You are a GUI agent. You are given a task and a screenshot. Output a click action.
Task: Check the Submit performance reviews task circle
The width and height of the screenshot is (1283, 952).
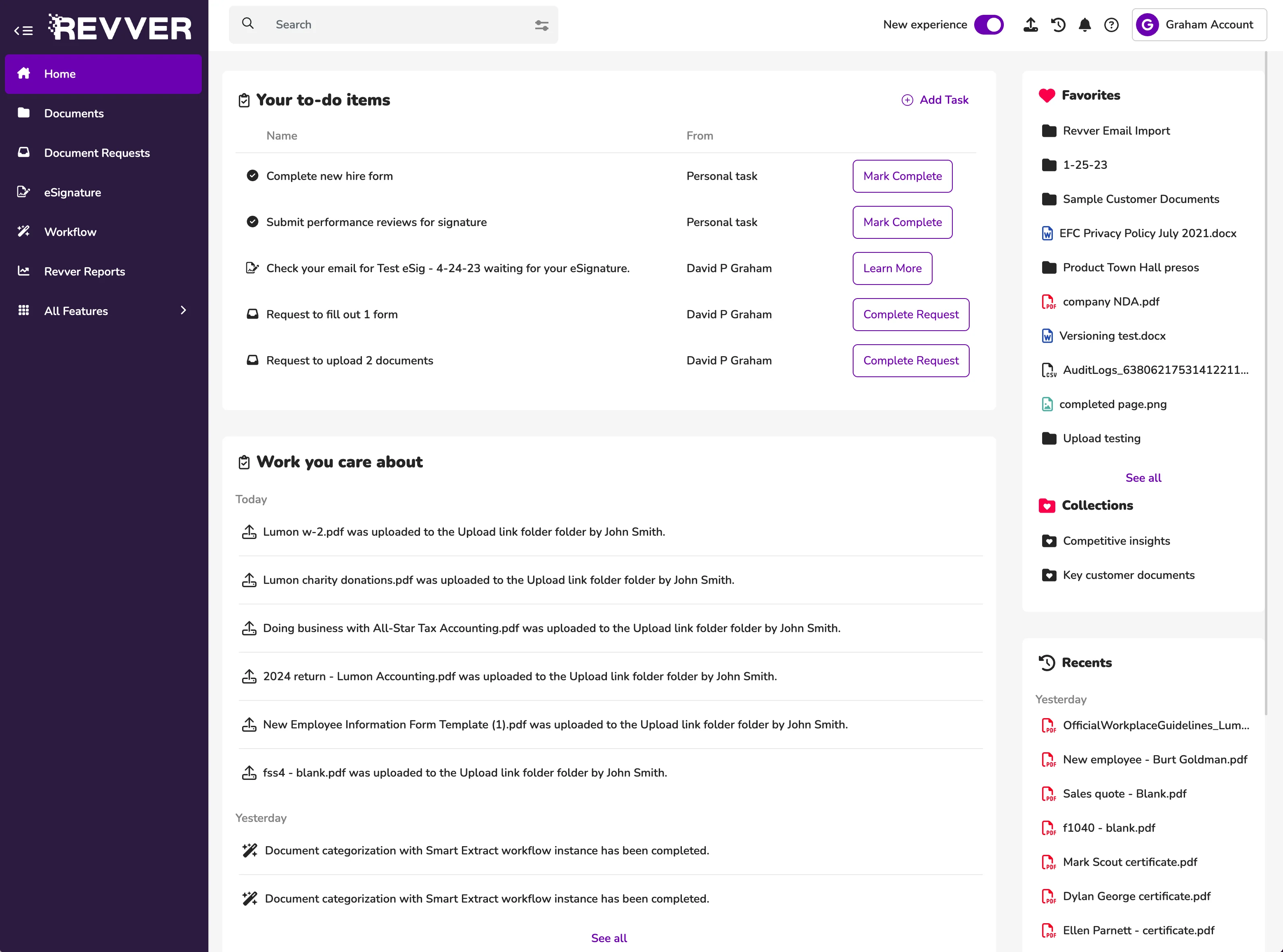pyautogui.click(x=252, y=222)
